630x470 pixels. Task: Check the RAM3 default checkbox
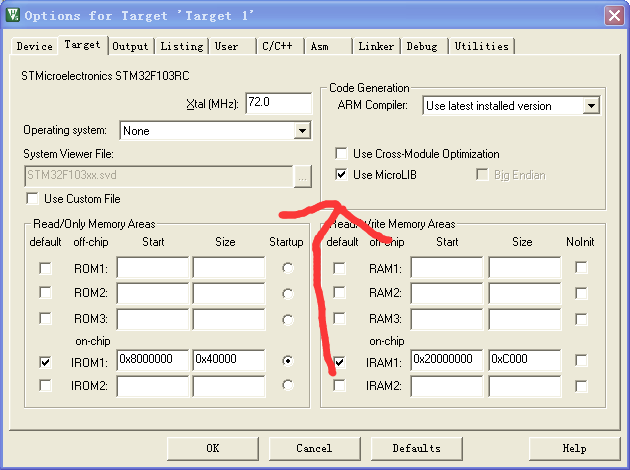[x=340, y=319]
